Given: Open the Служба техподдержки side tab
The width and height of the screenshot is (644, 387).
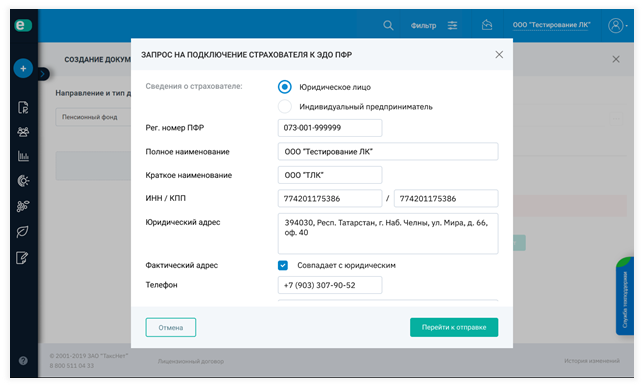Looking at the screenshot, I should 625,296.
